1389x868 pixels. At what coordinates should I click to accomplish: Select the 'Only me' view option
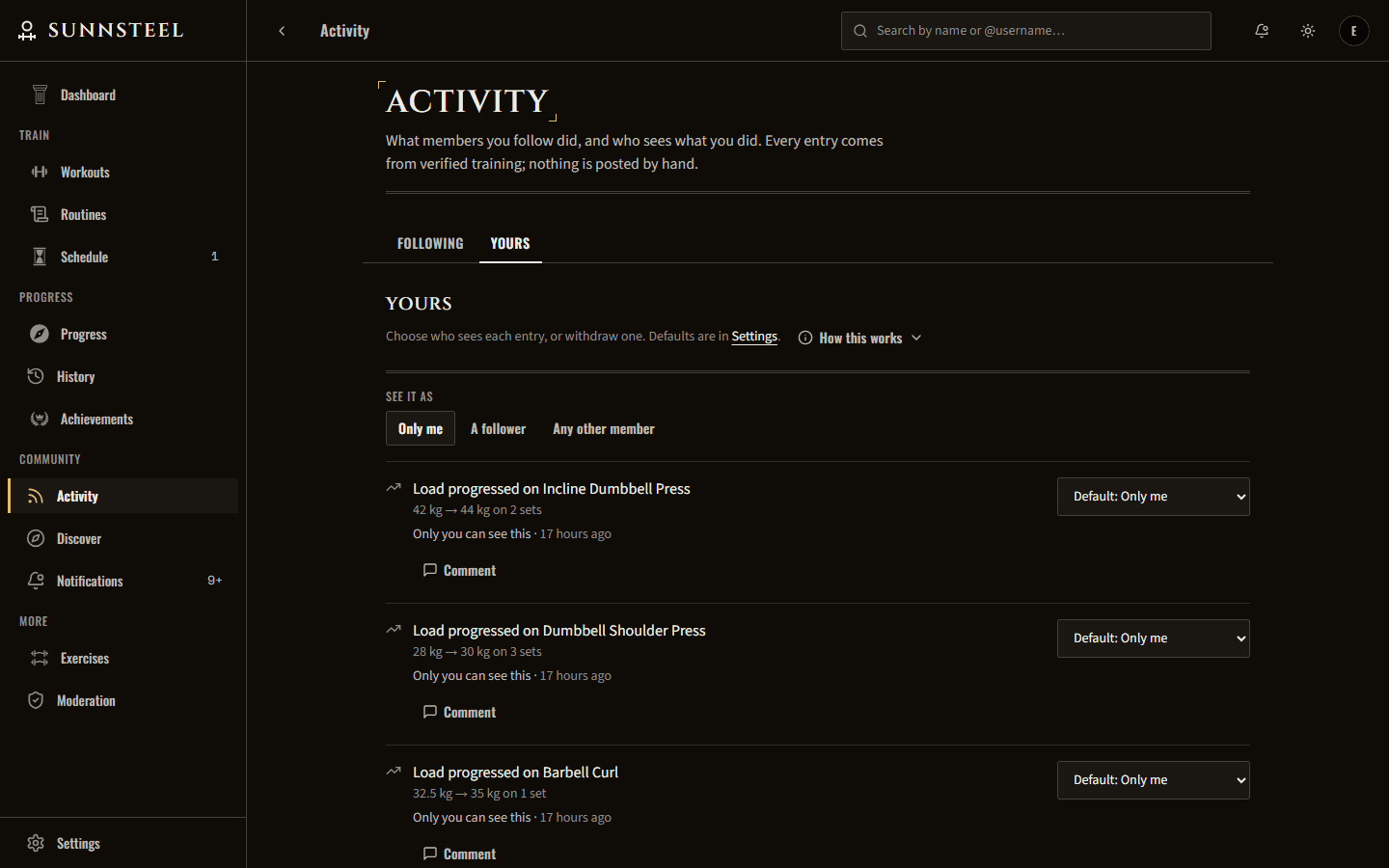[421, 428]
